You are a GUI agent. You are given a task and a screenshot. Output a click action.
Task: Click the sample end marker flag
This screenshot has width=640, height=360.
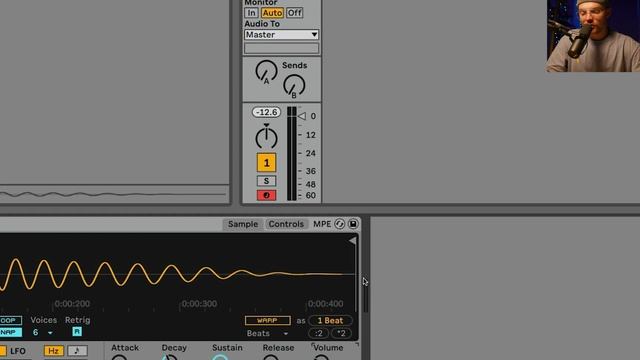353,241
